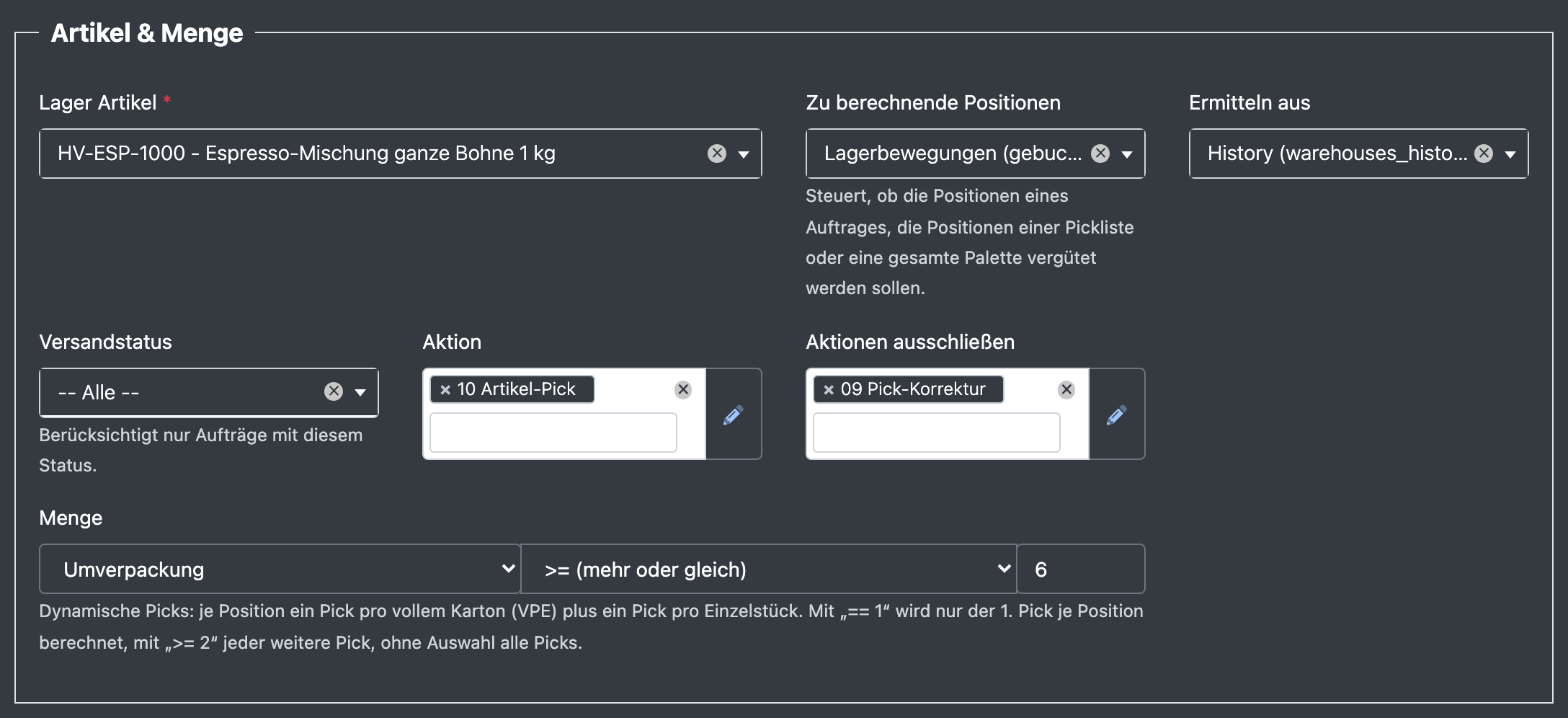Click the Zu berechnende Positionen label

pyautogui.click(x=933, y=102)
